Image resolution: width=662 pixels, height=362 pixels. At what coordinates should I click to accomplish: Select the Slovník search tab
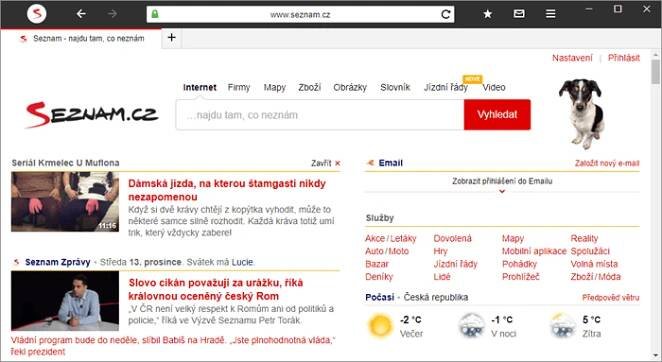coord(395,87)
